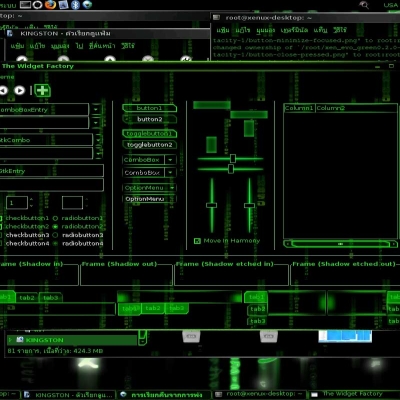400x400 pixels.
Task: Click the Column1 header
Action: coord(299,108)
